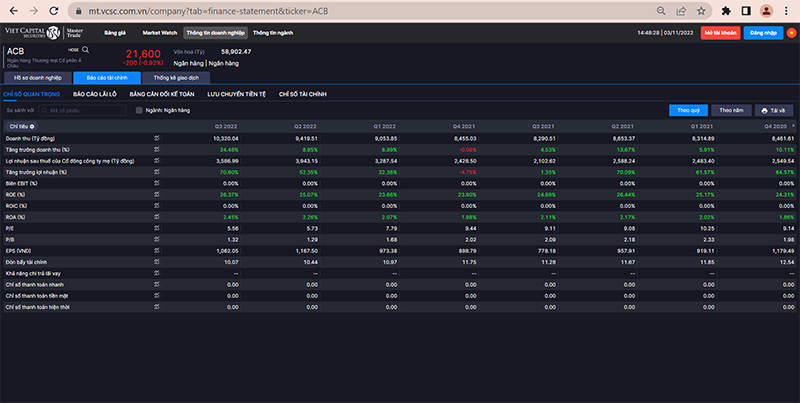Open chart icon for Tăng trưởng lợi nhuận row
The image size is (800, 403).
pyautogui.click(x=157, y=172)
